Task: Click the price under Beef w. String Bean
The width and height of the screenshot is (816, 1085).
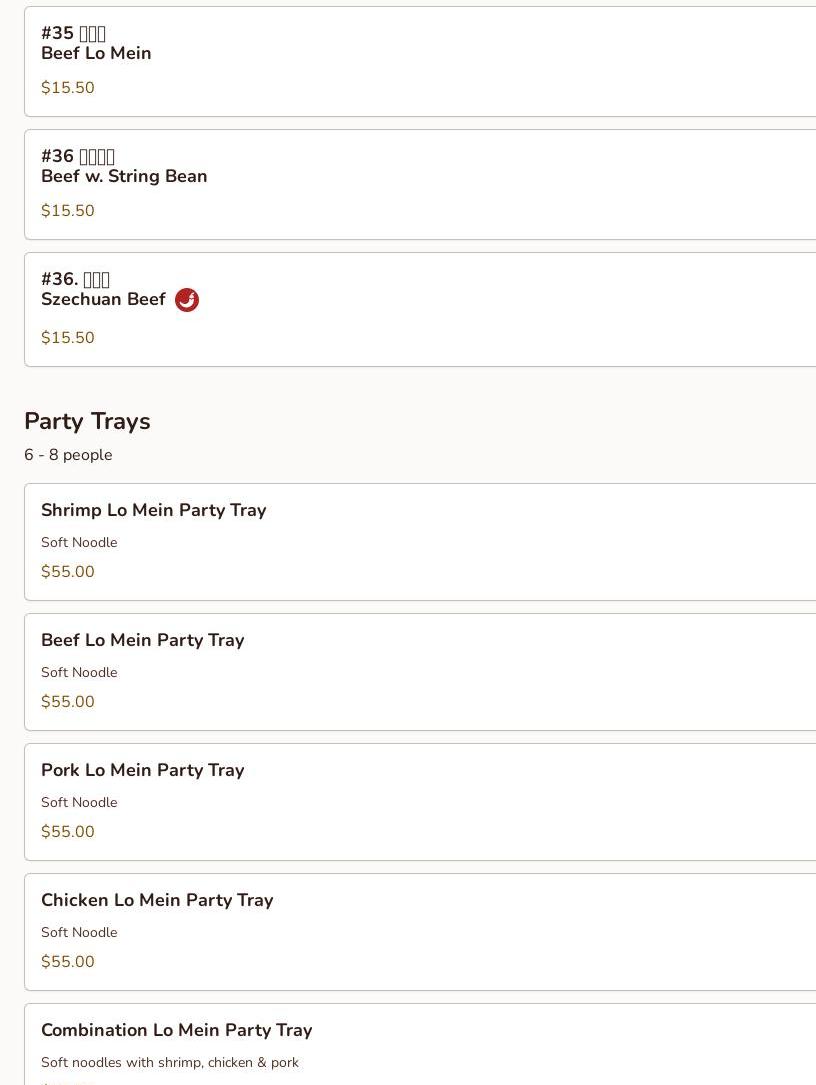Action: click(68, 211)
